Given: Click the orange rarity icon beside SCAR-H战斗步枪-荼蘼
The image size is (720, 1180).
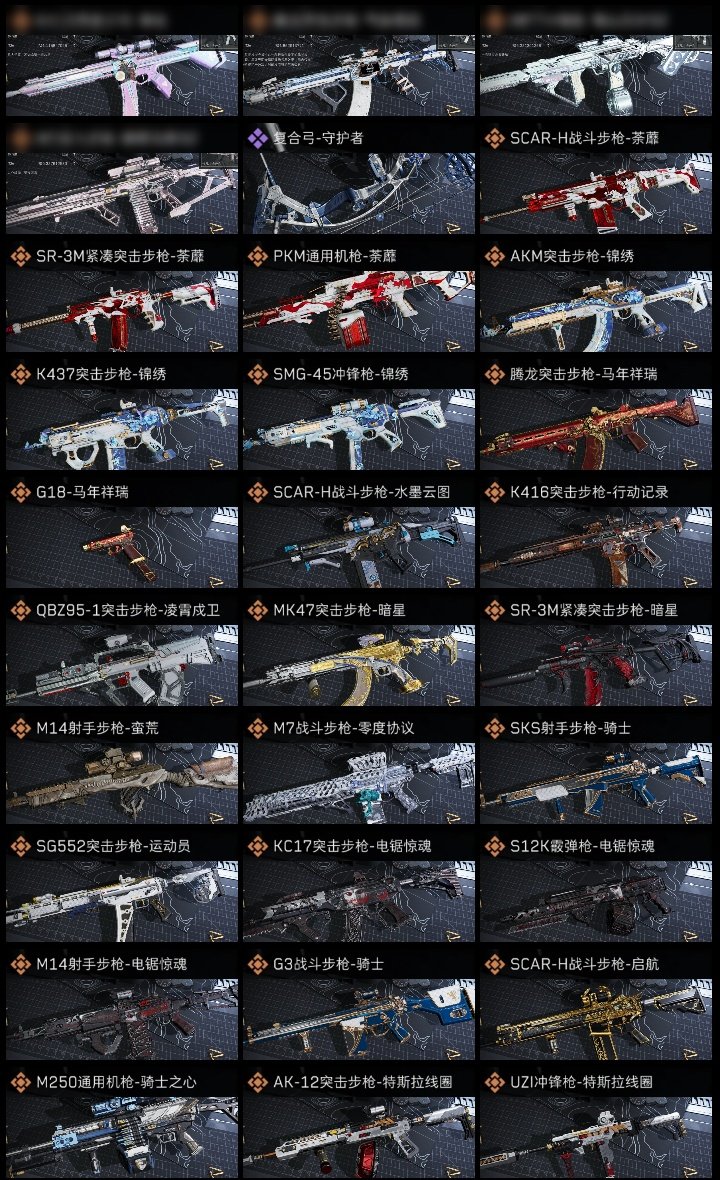Looking at the screenshot, I should click(x=495, y=138).
